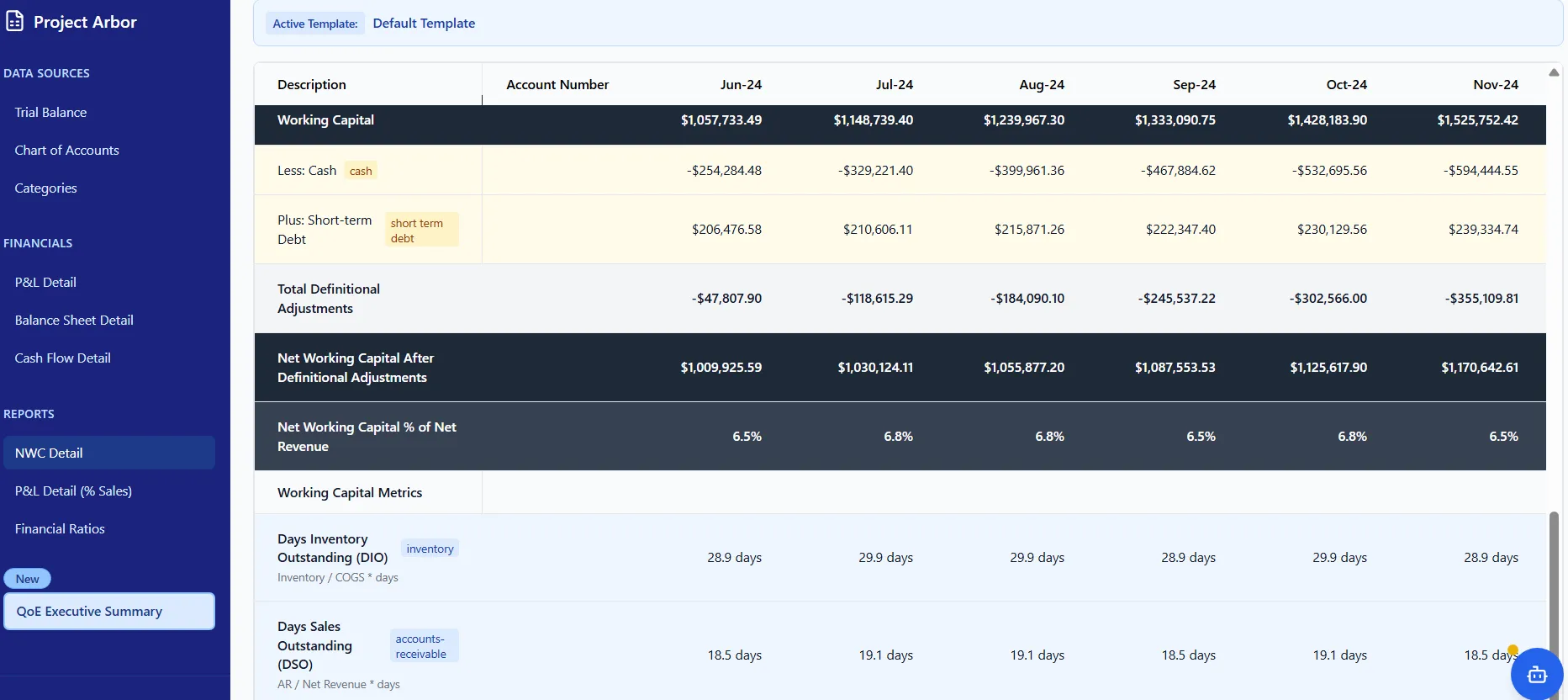Viewport: 1568px width, 700px height.
Task: Click the Sep-24 column header
Action: pyautogui.click(x=1194, y=84)
